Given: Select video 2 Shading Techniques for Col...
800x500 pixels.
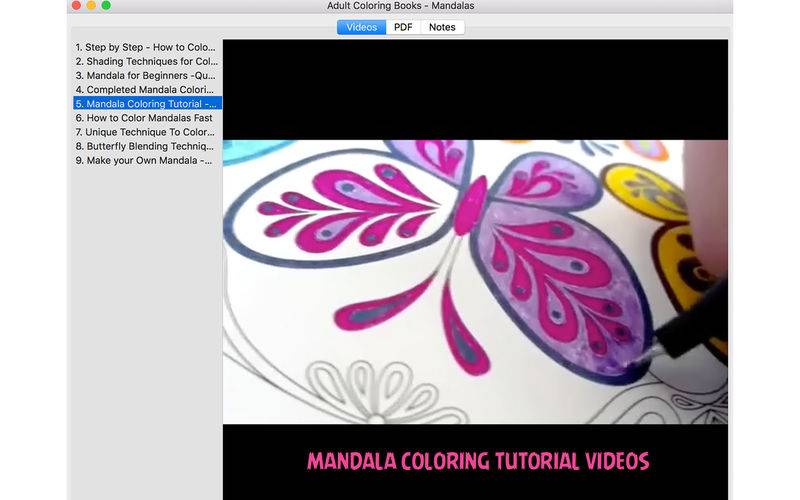Looking at the screenshot, I should click(x=147, y=61).
